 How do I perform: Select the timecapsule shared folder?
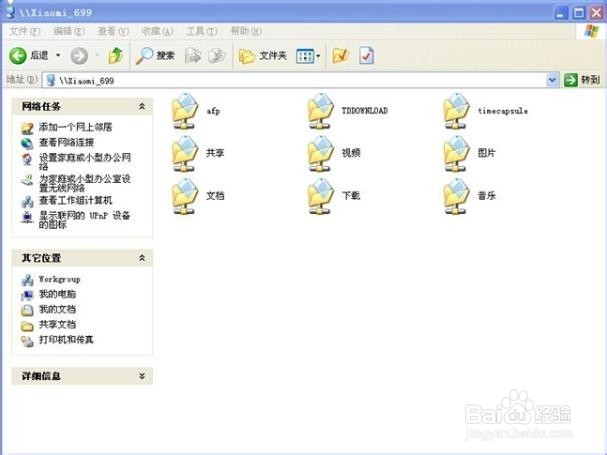(x=485, y=111)
